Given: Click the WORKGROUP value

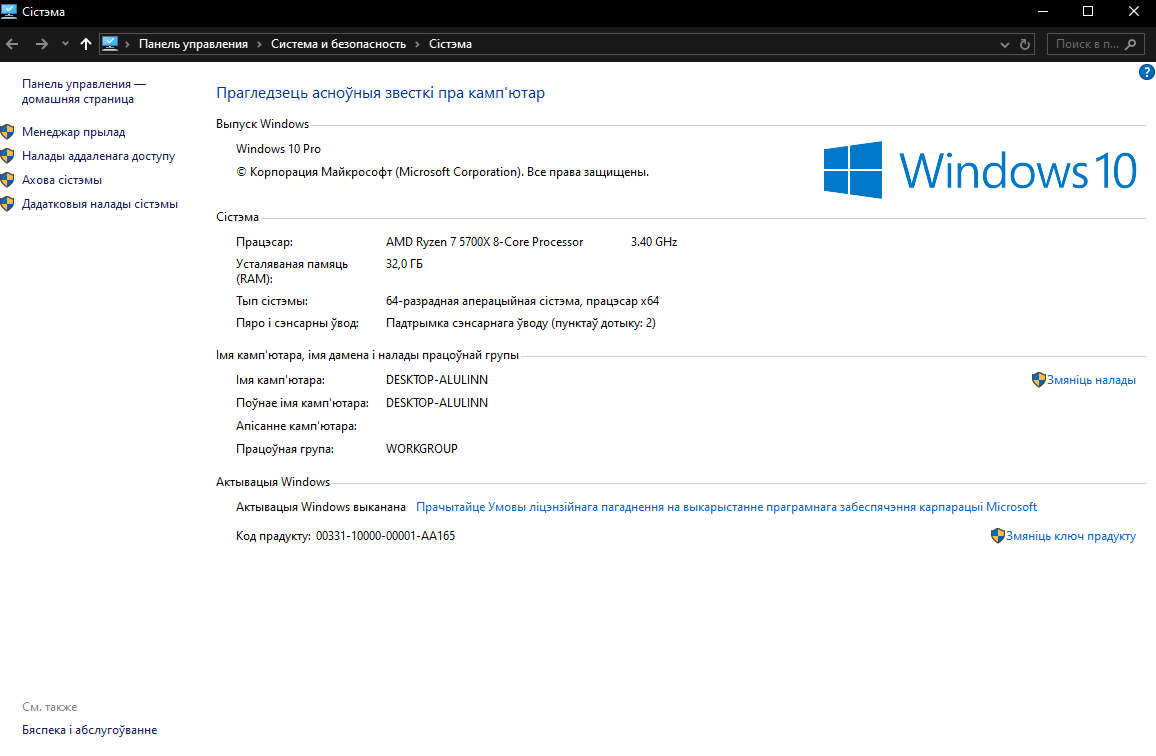Looking at the screenshot, I should [422, 449].
